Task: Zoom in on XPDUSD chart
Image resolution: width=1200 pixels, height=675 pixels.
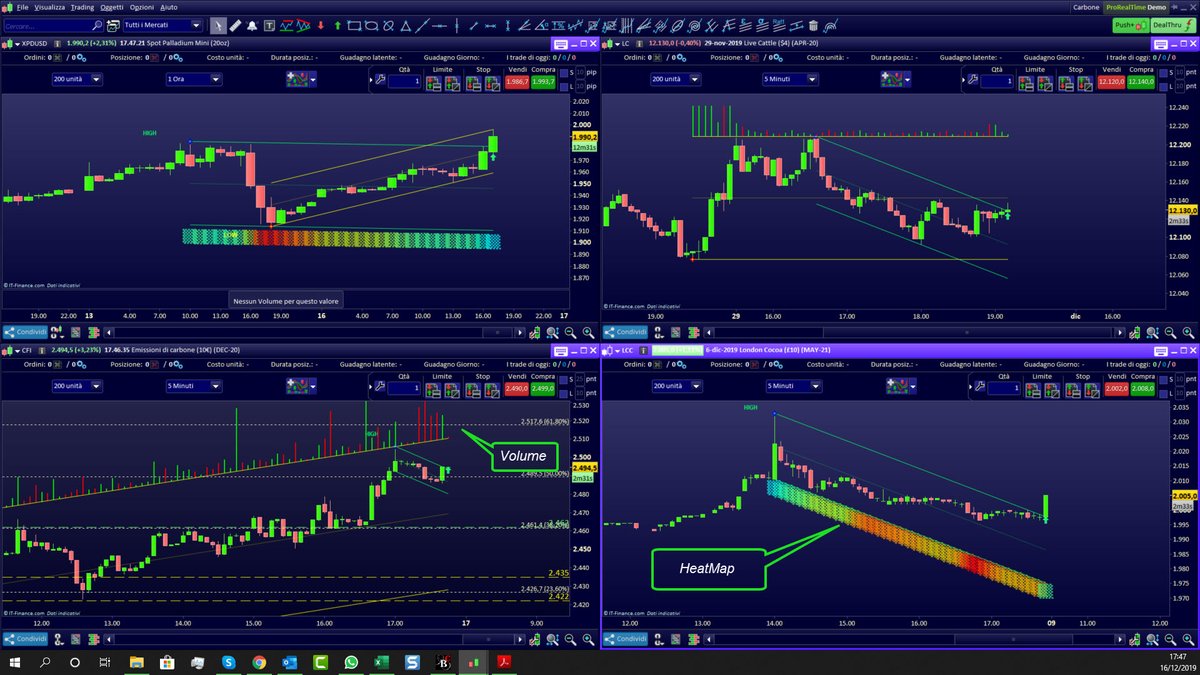Action: (x=588, y=332)
